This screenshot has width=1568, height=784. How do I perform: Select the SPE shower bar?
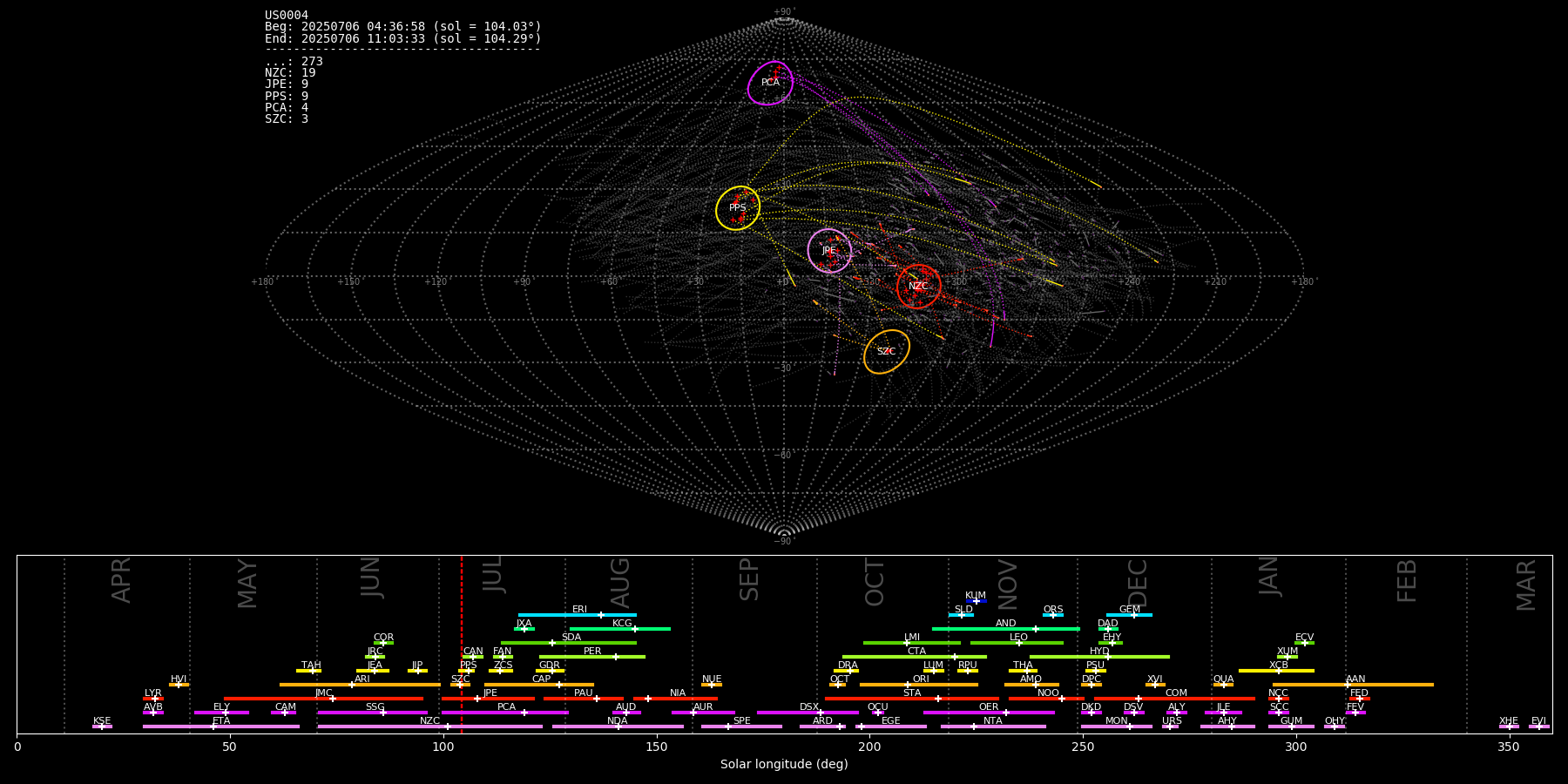741,727
